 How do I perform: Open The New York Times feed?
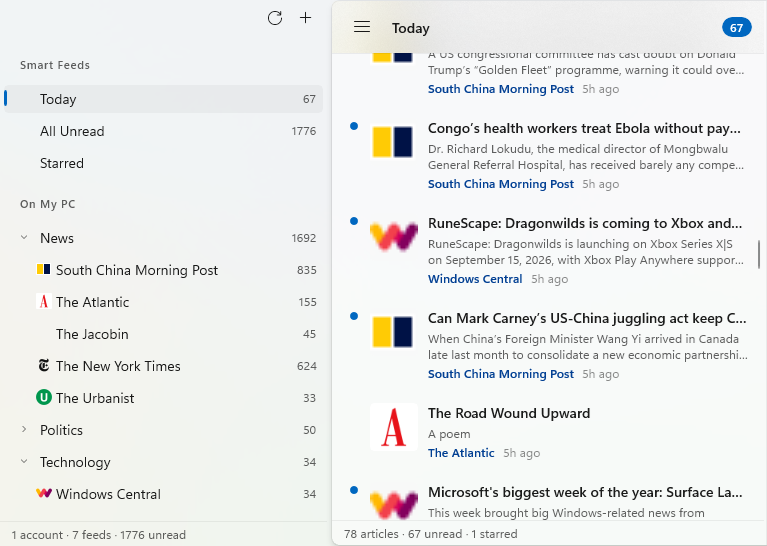(163, 366)
